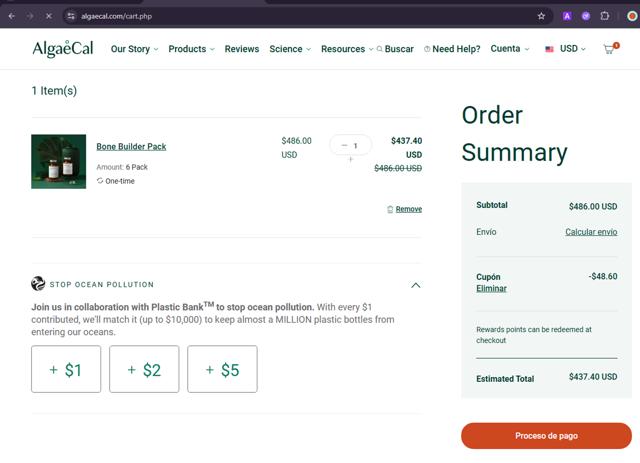Click the AlgaeCal logo
Screen dimensions: 640x463
tap(63, 49)
